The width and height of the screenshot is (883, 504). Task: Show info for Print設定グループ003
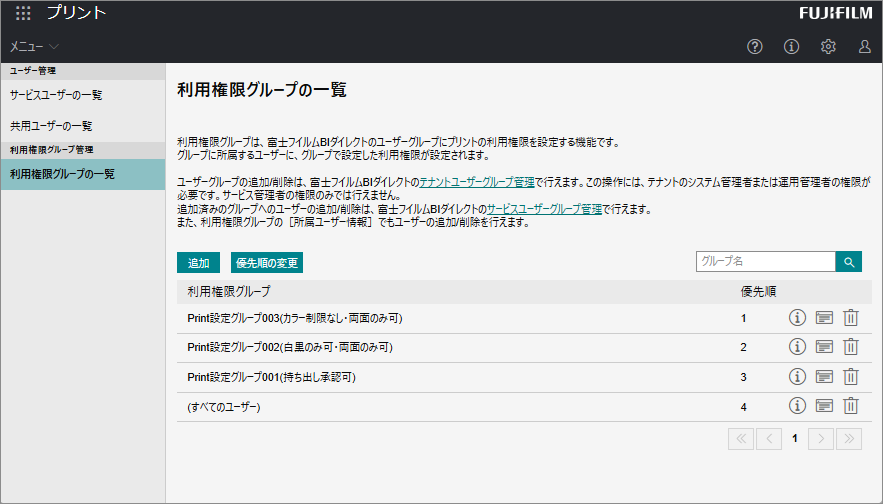[797, 318]
